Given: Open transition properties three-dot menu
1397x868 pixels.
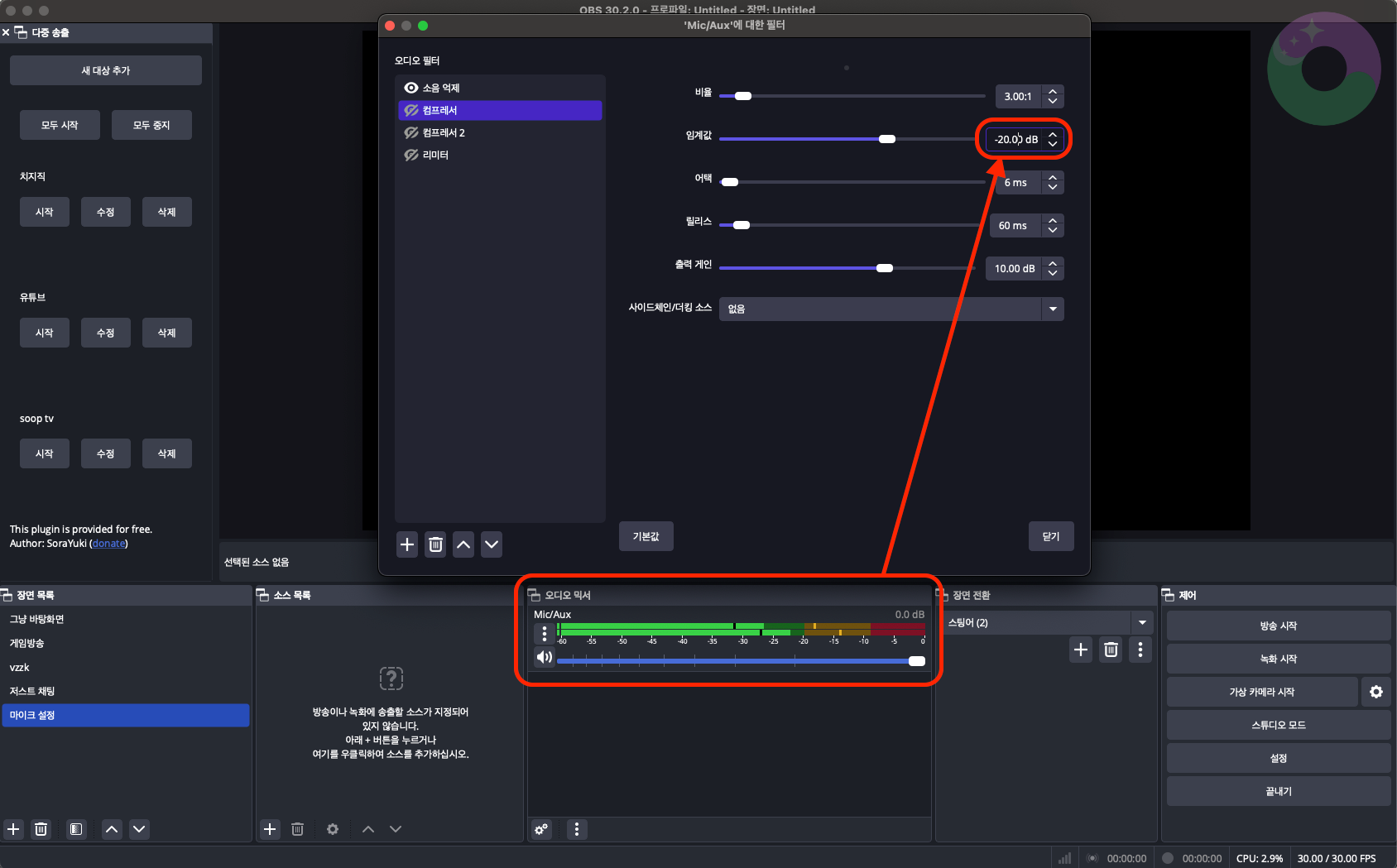Looking at the screenshot, I should [1140, 650].
